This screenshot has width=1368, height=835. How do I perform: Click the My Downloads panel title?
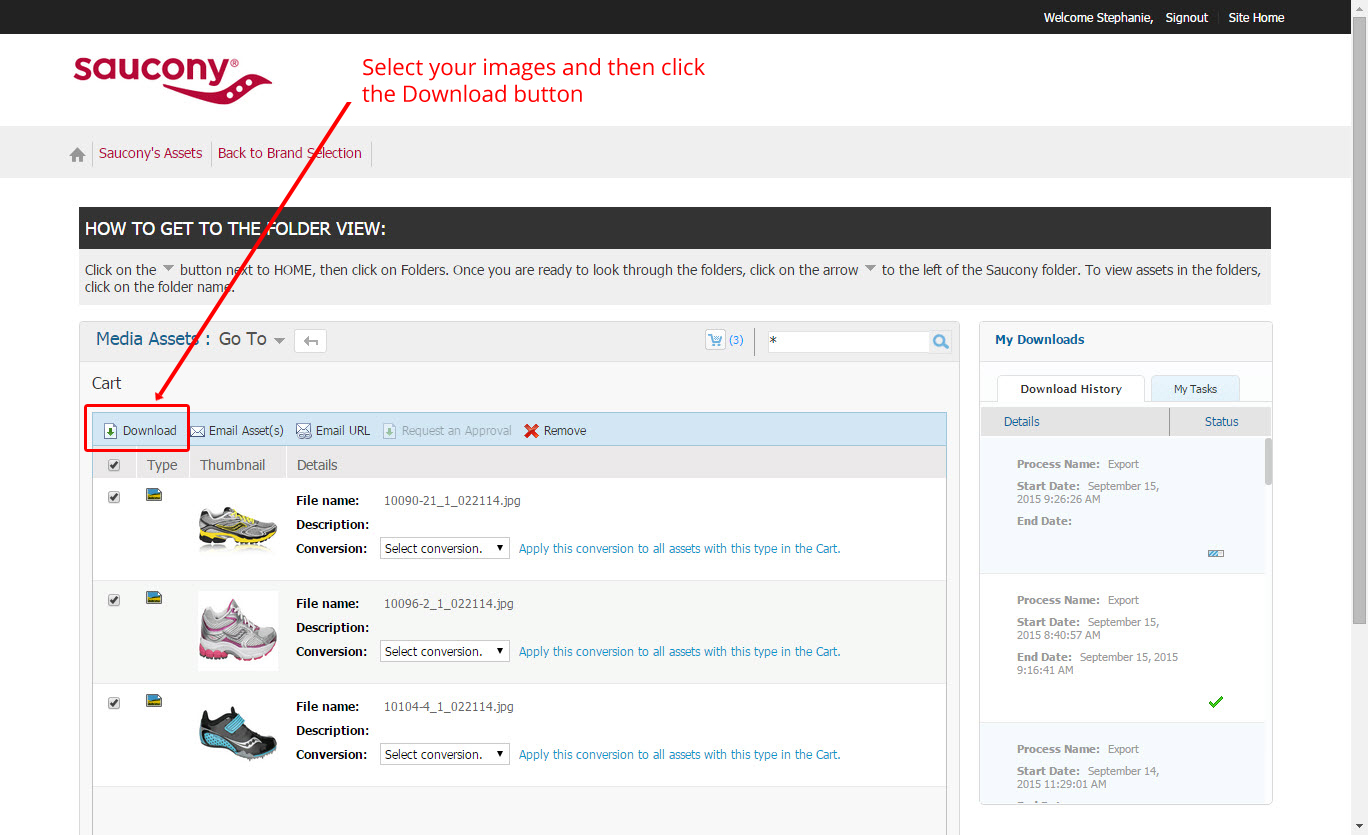1040,340
